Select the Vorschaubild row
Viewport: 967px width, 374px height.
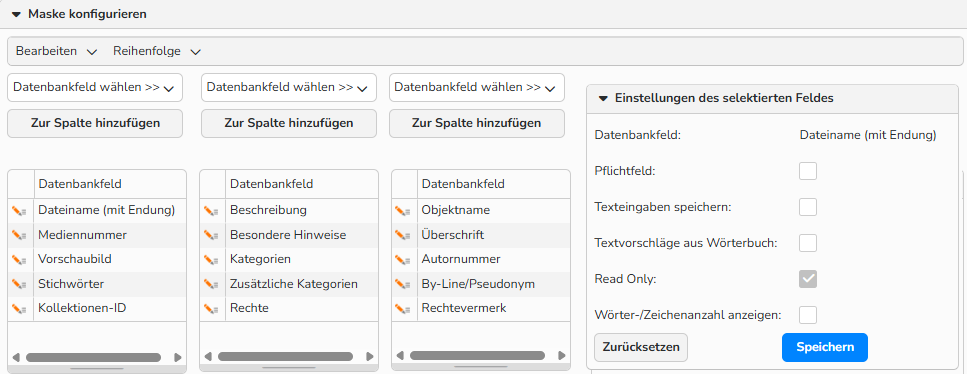coord(97,260)
